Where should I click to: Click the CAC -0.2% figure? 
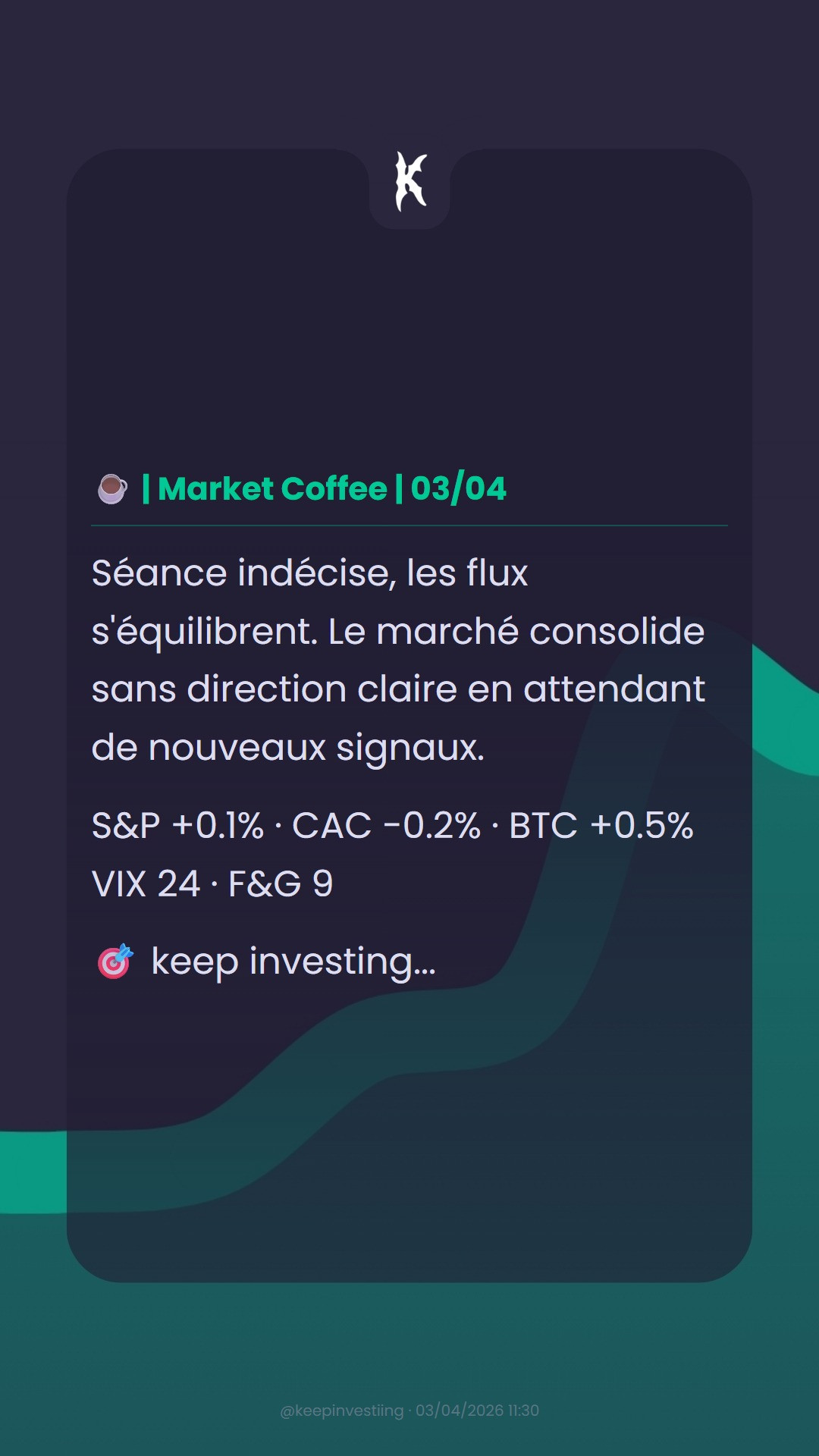(x=386, y=826)
